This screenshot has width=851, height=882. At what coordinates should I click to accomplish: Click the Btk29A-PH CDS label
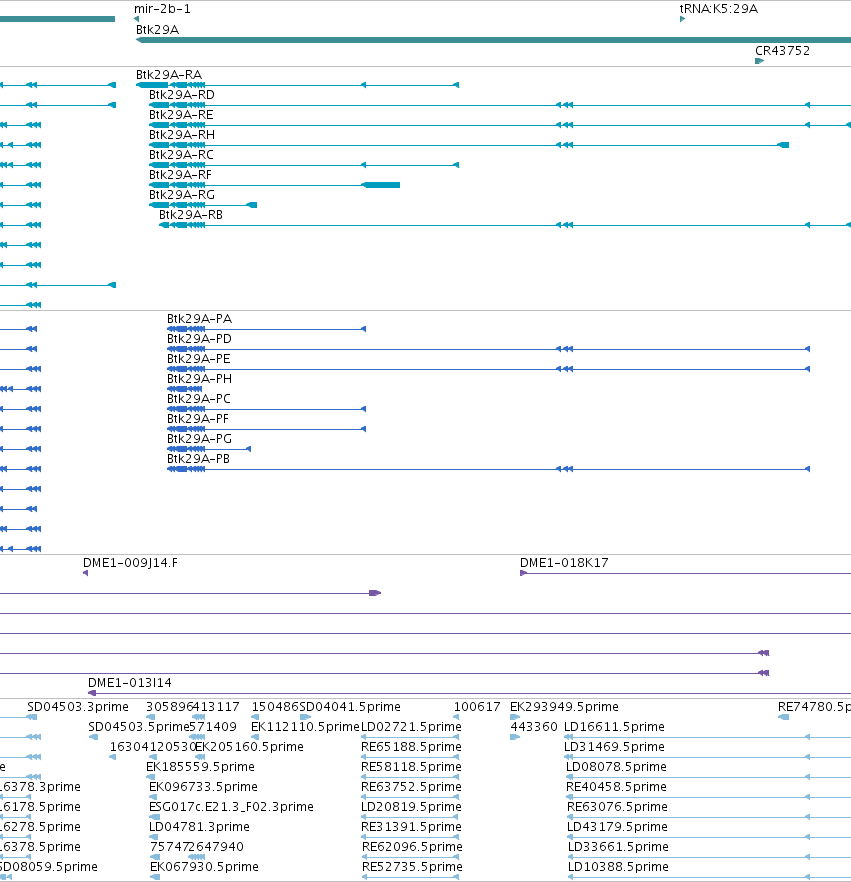pyautogui.click(x=199, y=379)
